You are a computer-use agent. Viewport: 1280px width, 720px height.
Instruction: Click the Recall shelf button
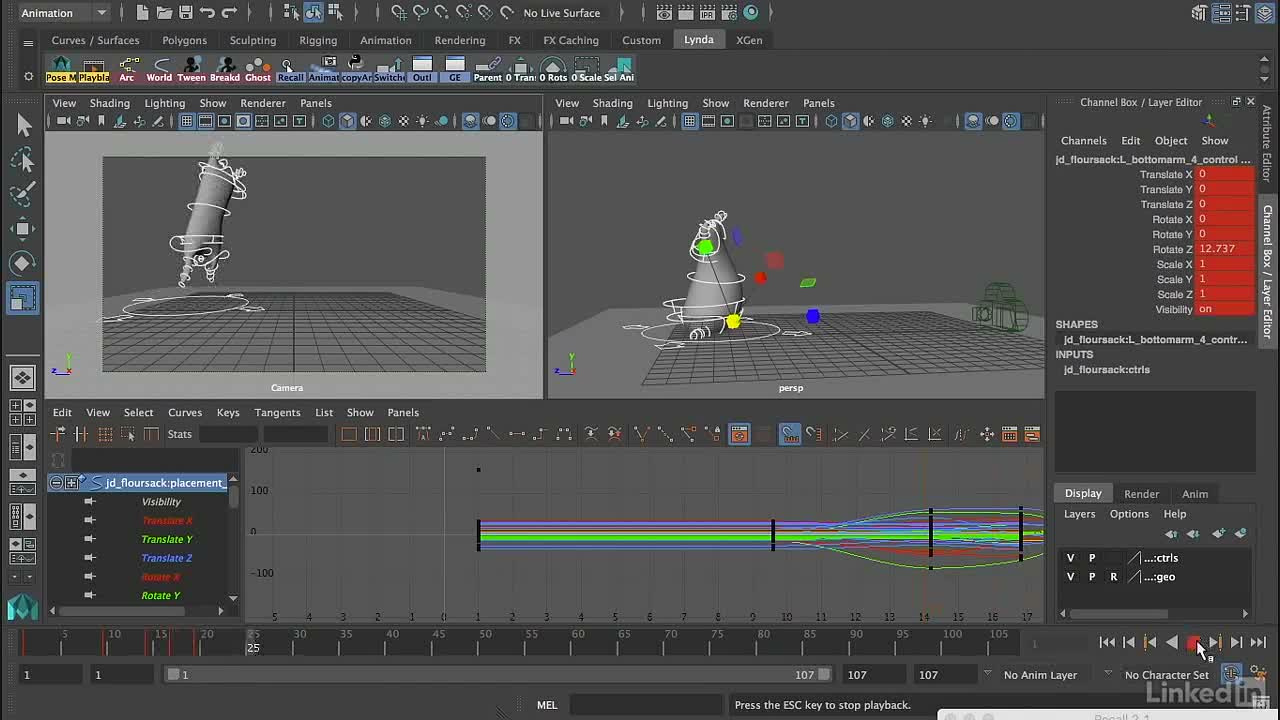pos(291,69)
